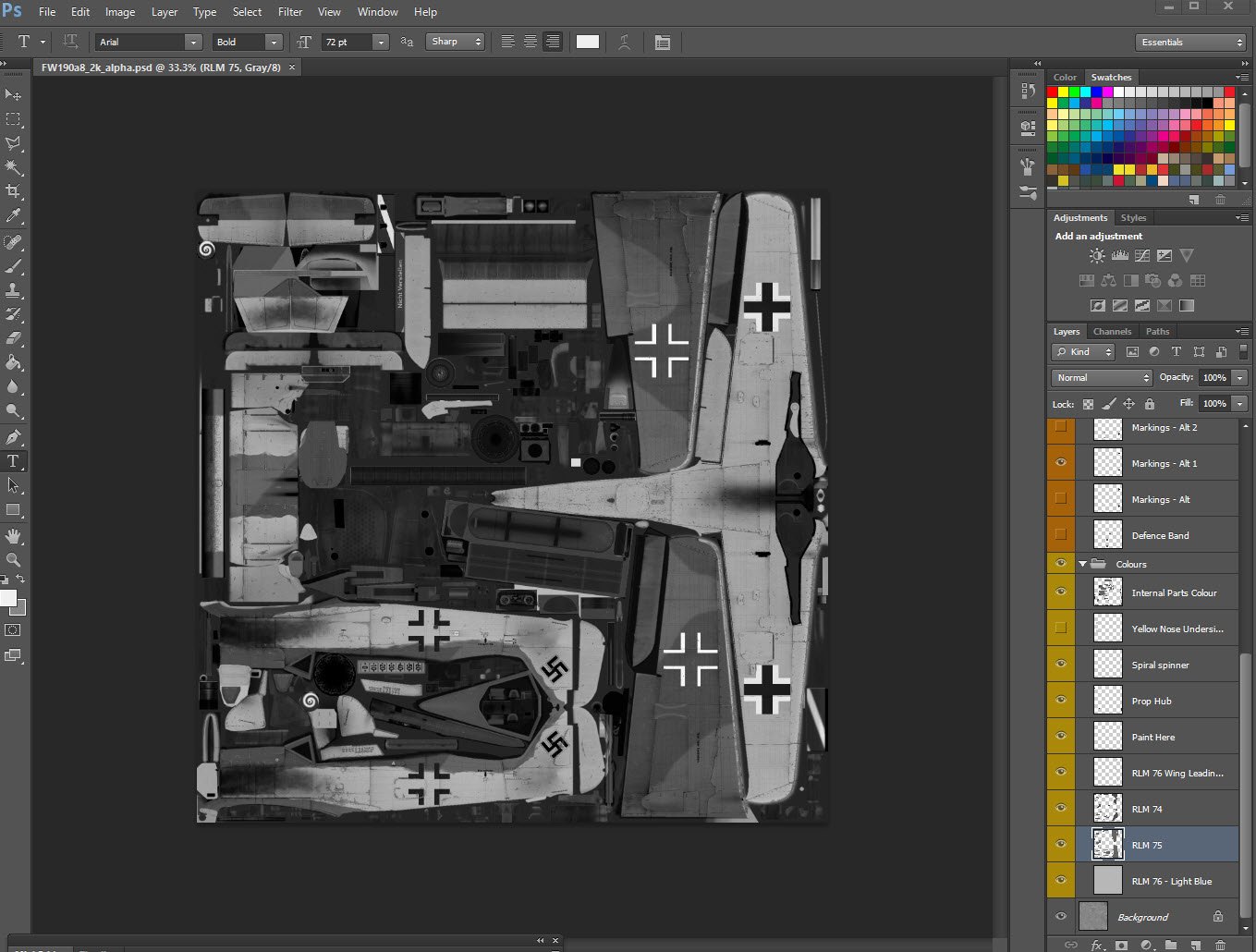Image resolution: width=1256 pixels, height=952 pixels.
Task: Open the Essentials workspace dropdown
Action: (x=1190, y=43)
